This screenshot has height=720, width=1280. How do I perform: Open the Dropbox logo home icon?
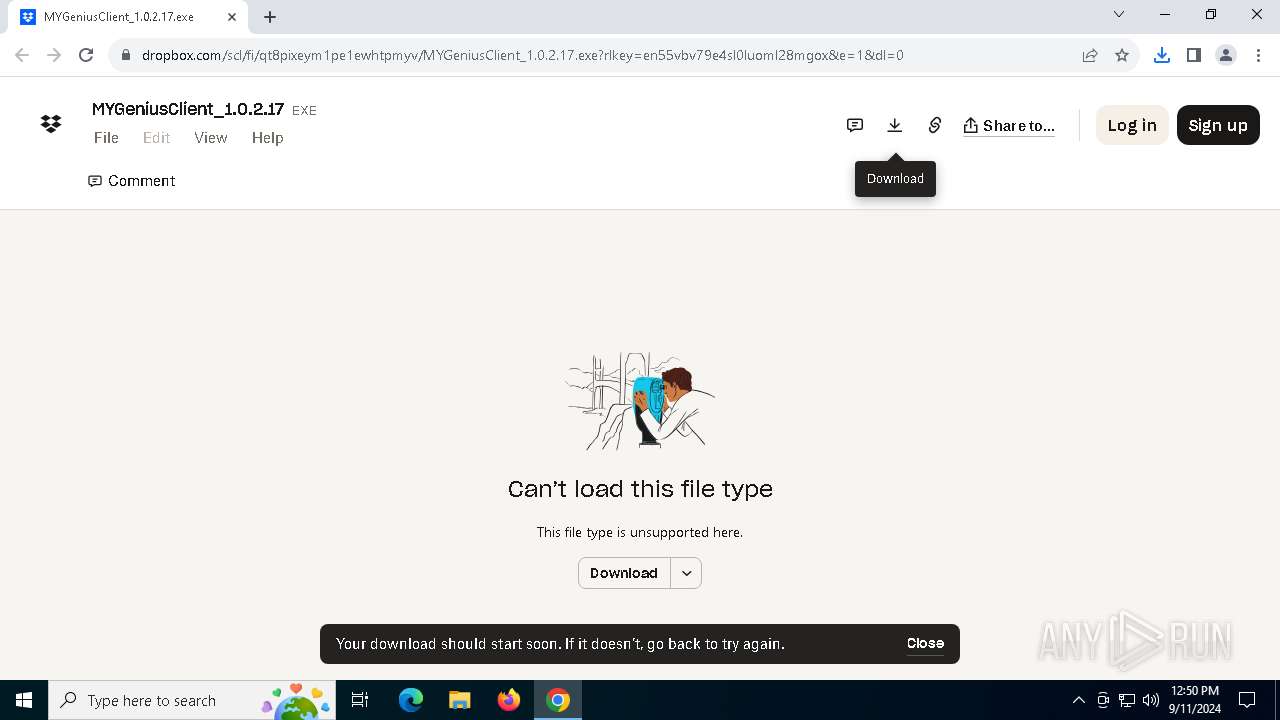51,124
